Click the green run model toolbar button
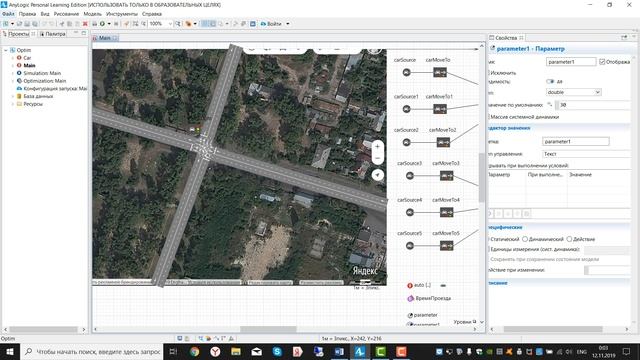640x360 pixels. (102, 24)
